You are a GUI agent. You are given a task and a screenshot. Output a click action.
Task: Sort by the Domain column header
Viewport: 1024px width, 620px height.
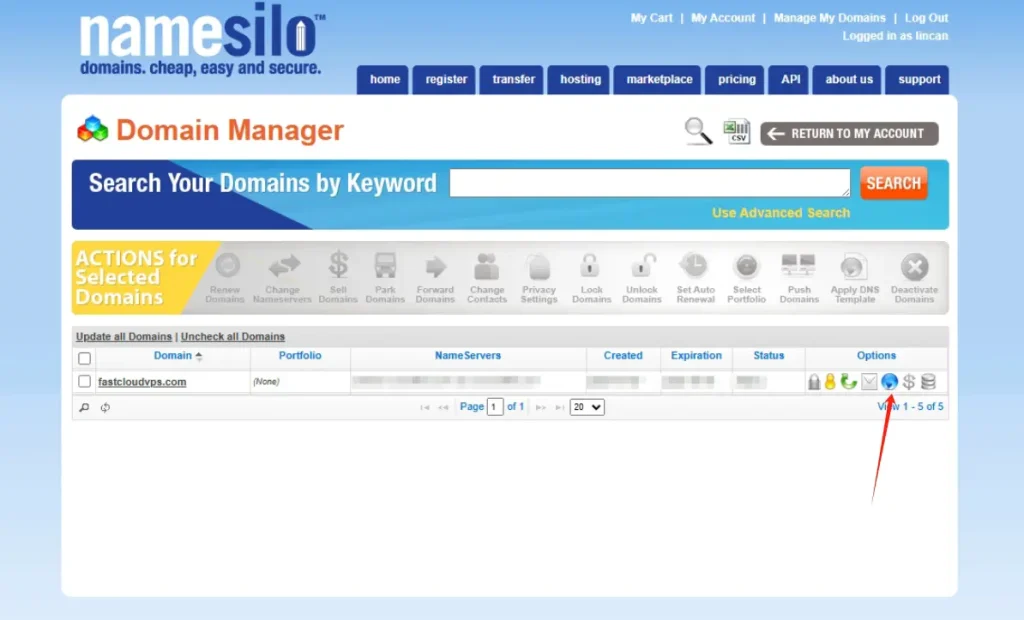pos(172,355)
